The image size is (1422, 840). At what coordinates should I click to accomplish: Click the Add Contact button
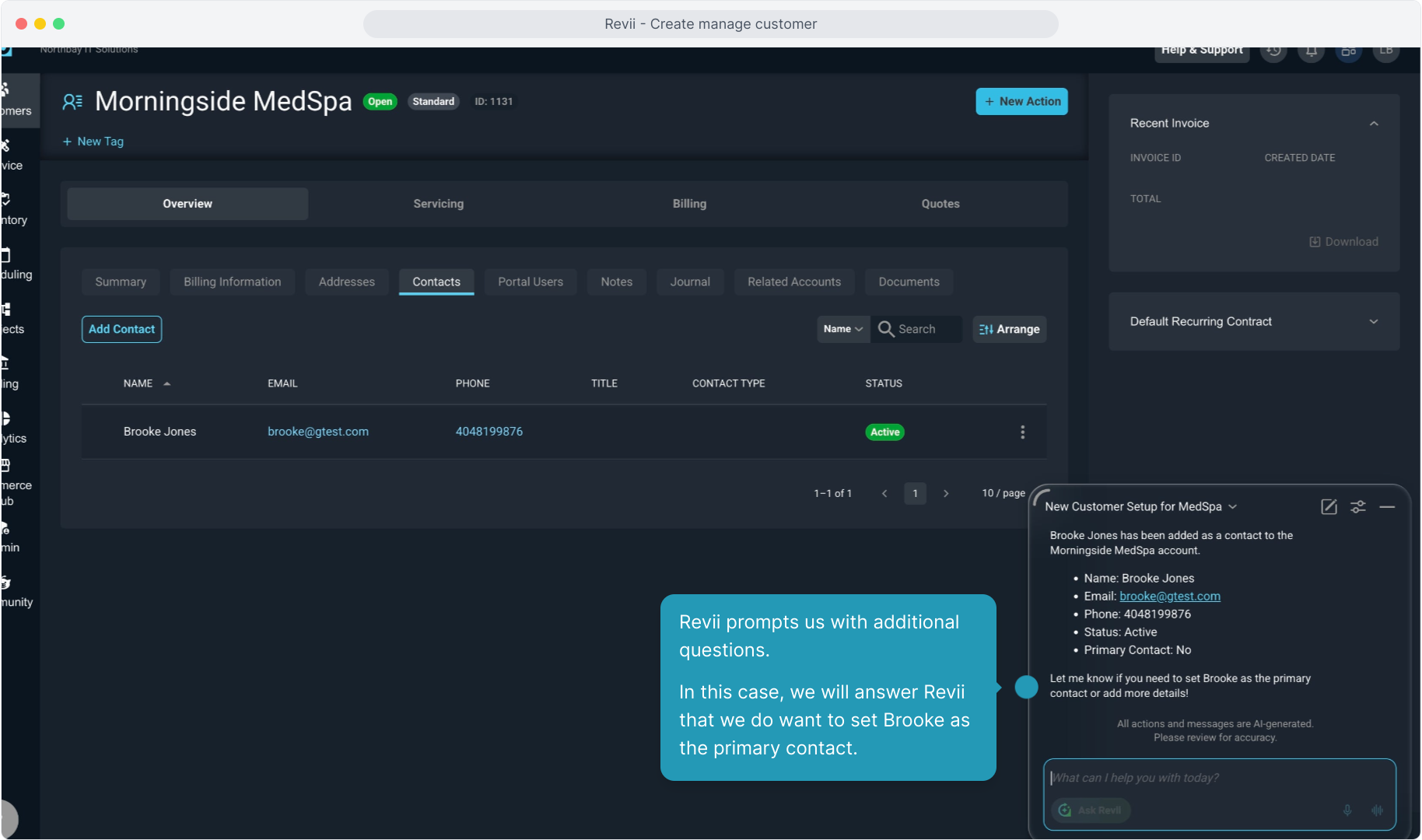tap(122, 329)
